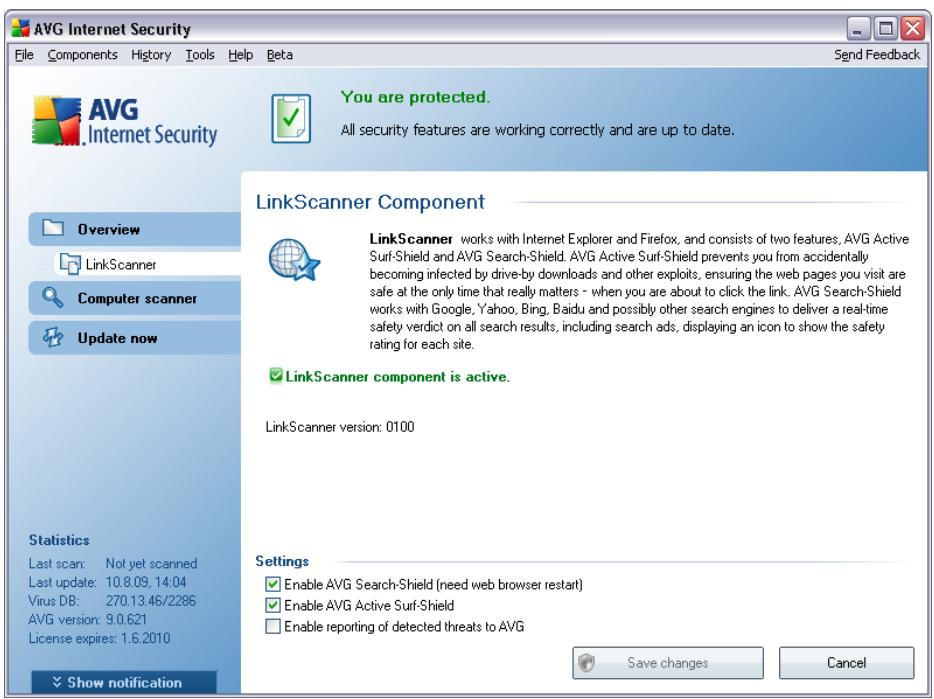Click the Computer scanner magnifier icon
This screenshot has width=934, height=699.
click(52, 297)
